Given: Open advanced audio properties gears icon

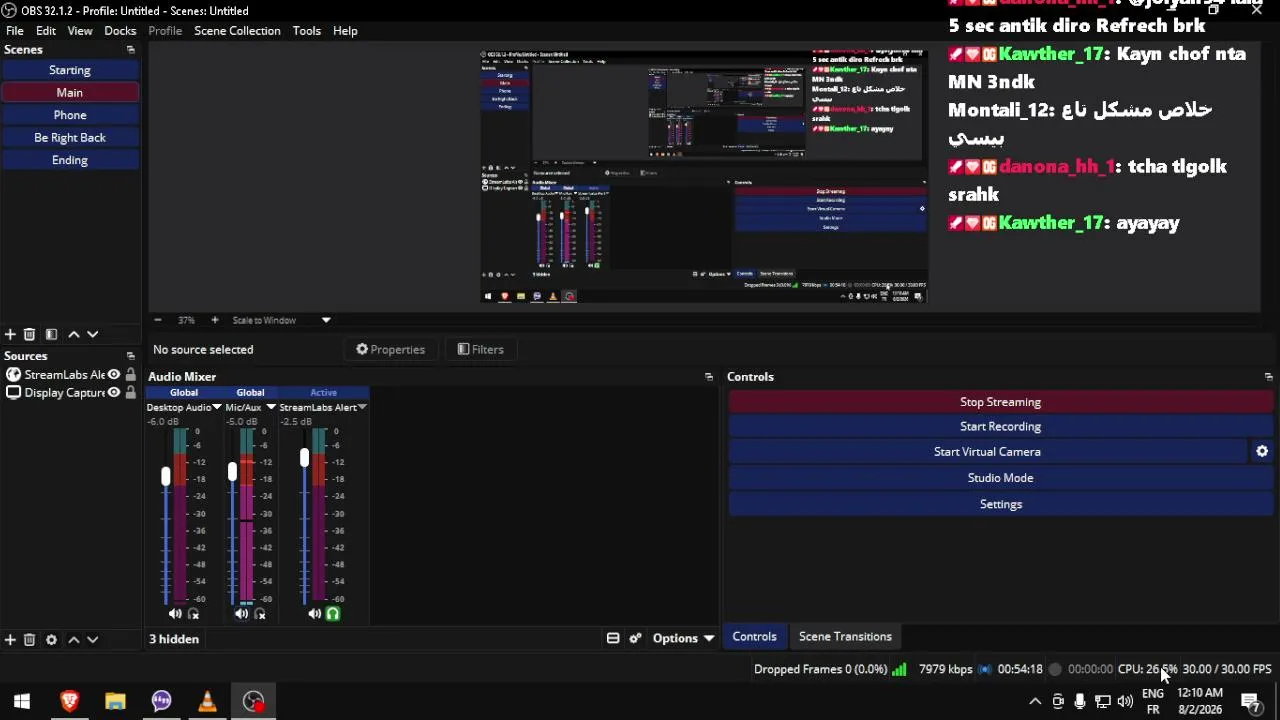Looking at the screenshot, I should point(635,638).
